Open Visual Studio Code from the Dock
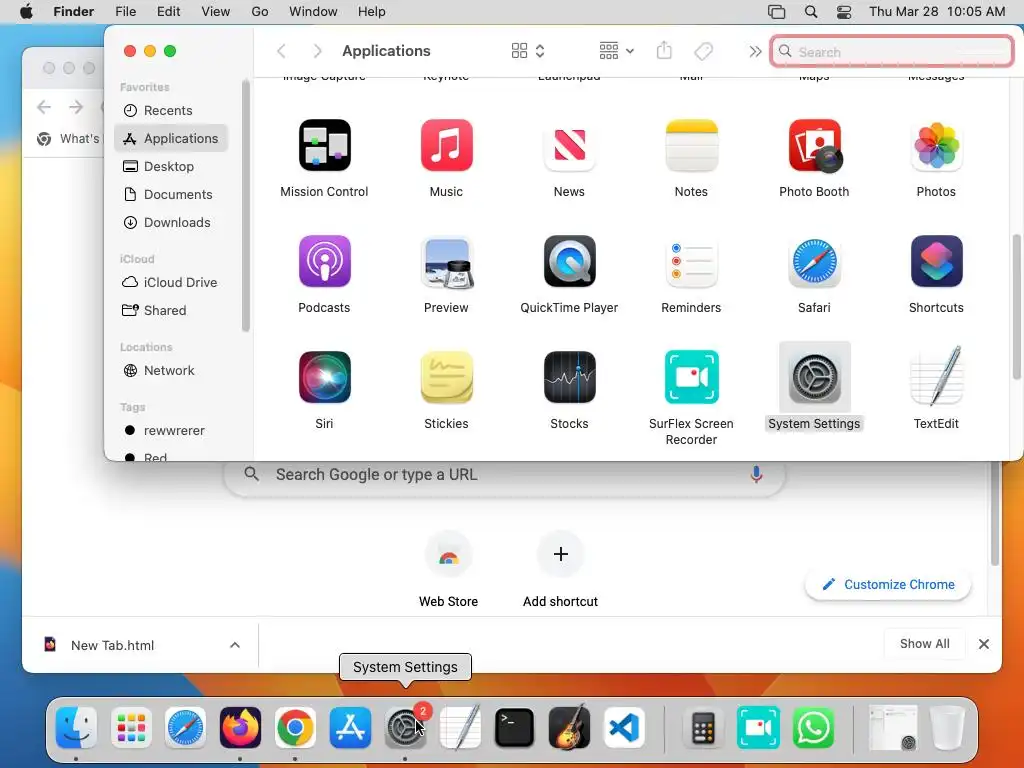Viewport: 1024px width, 768px height. click(x=624, y=728)
